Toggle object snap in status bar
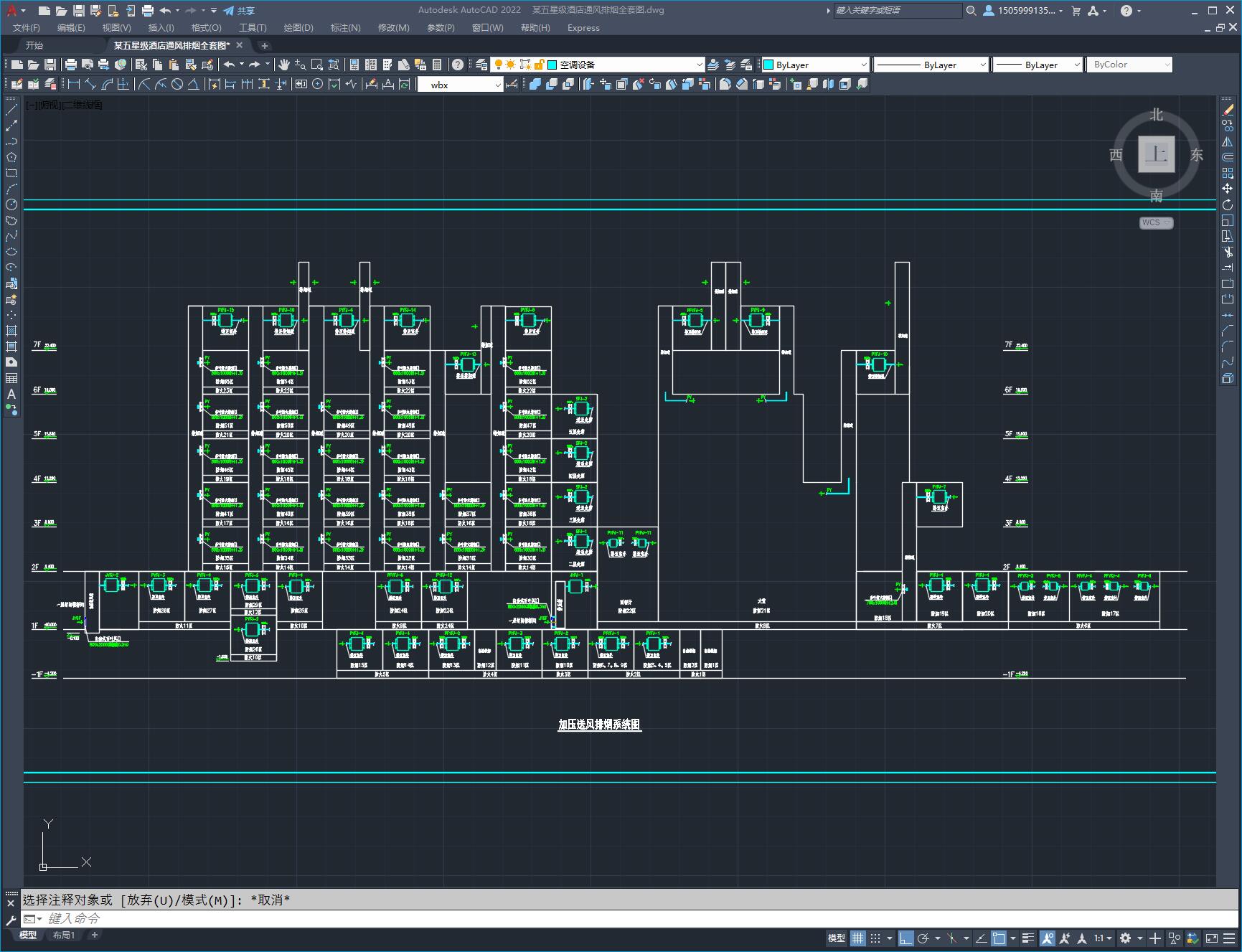This screenshot has width=1242, height=952. [998, 938]
